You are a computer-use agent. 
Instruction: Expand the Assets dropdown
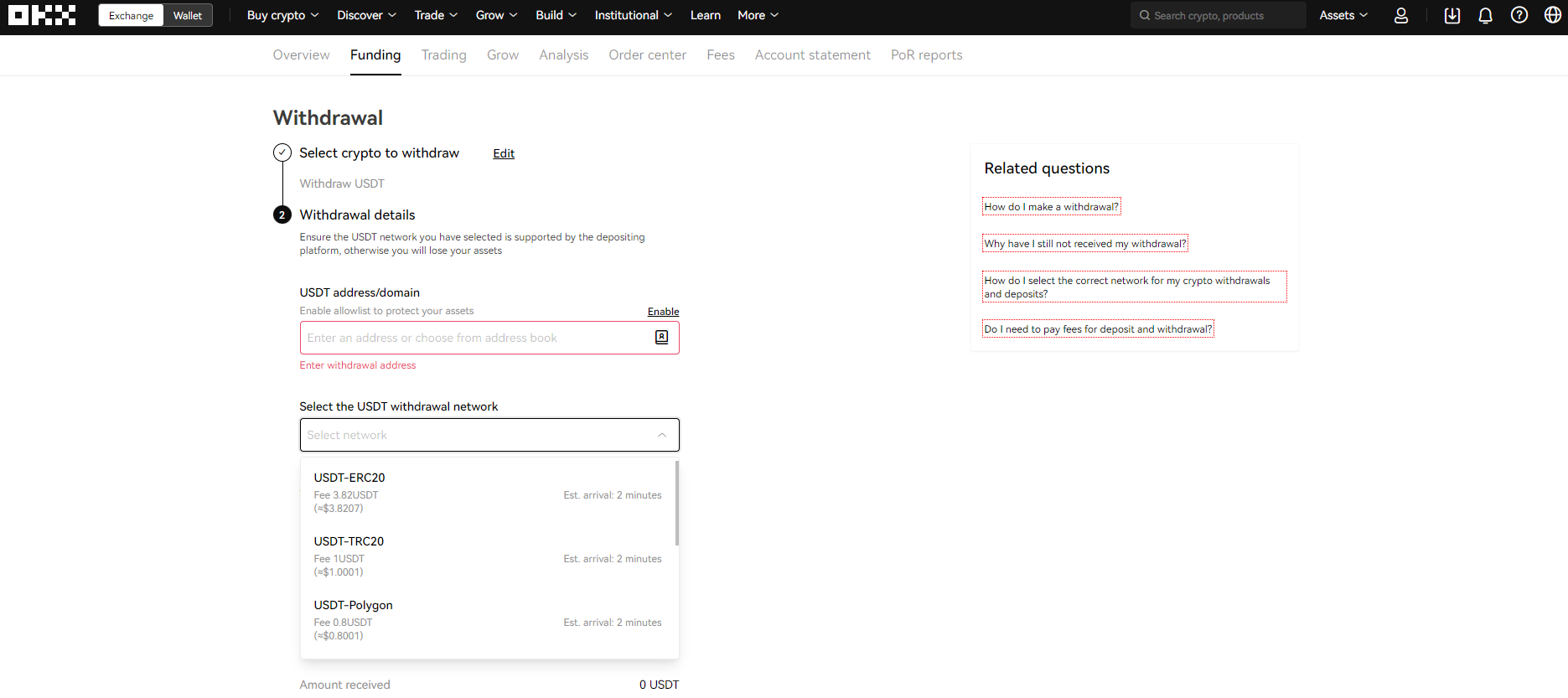coord(1343,15)
